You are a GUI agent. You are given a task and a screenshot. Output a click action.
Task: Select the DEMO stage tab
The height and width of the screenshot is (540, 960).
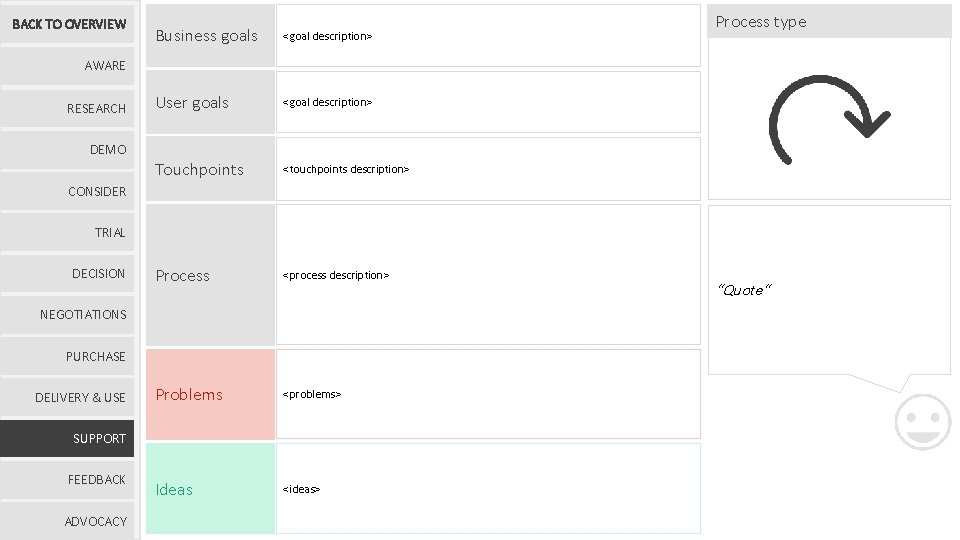[x=68, y=150]
